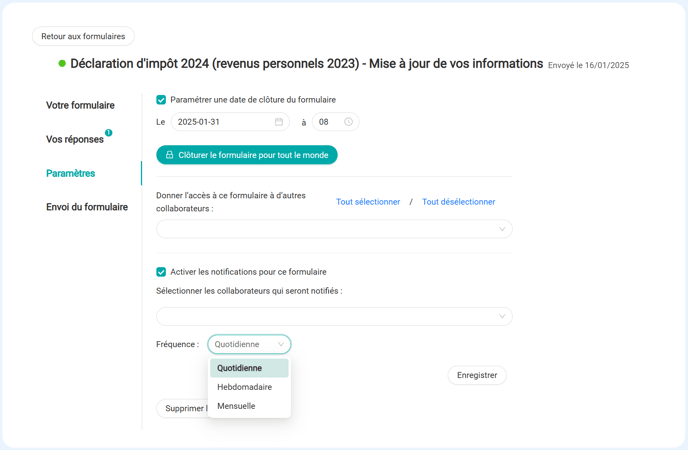Click the Enregistrer button
The image size is (688, 450).
tap(477, 375)
